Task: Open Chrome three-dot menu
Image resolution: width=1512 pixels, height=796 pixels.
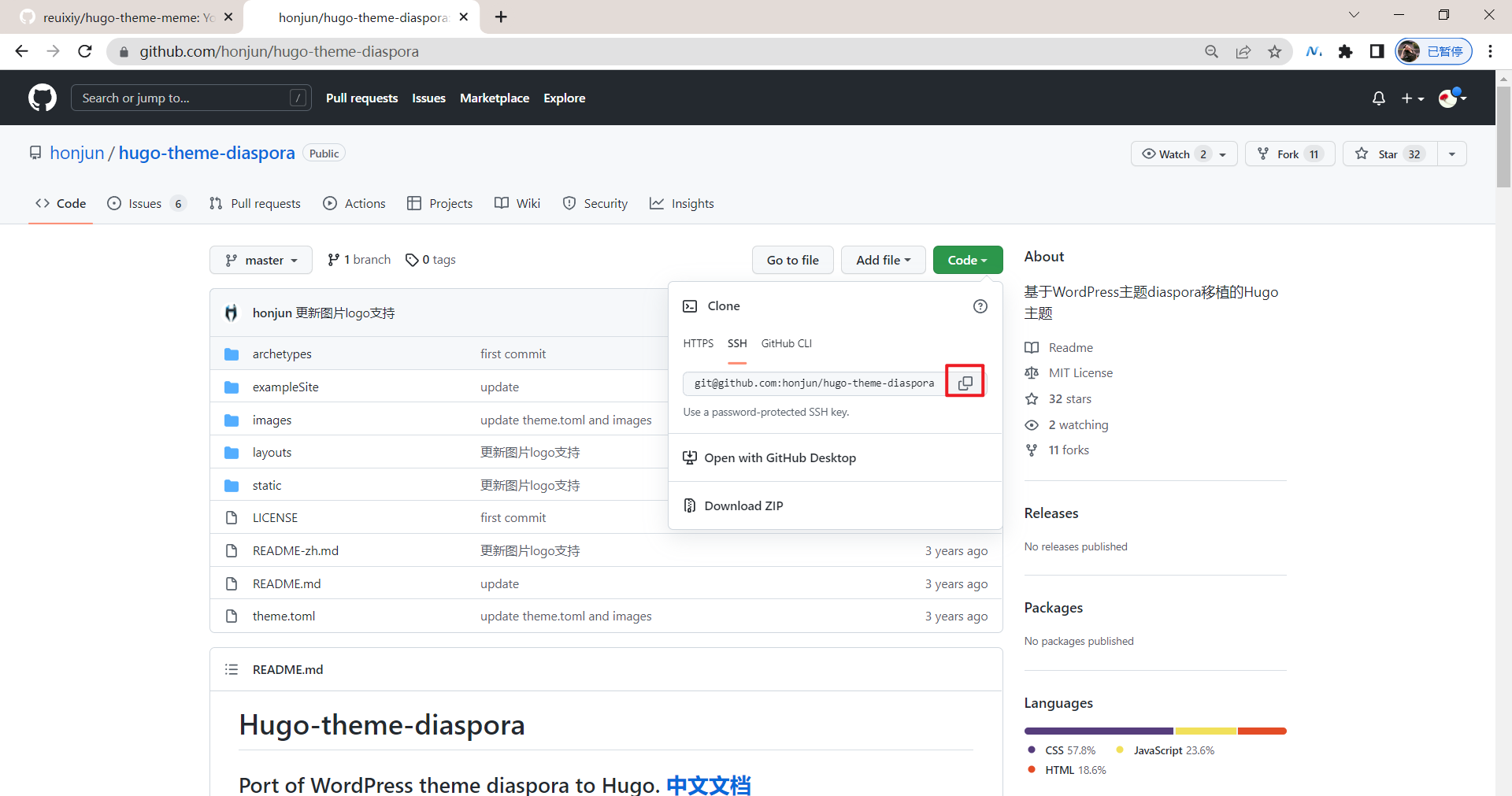Action: (1490, 51)
